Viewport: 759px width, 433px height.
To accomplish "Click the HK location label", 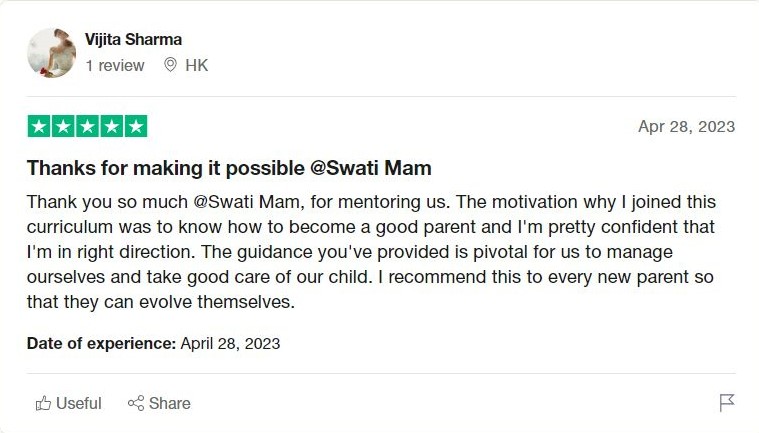I will [197, 65].
